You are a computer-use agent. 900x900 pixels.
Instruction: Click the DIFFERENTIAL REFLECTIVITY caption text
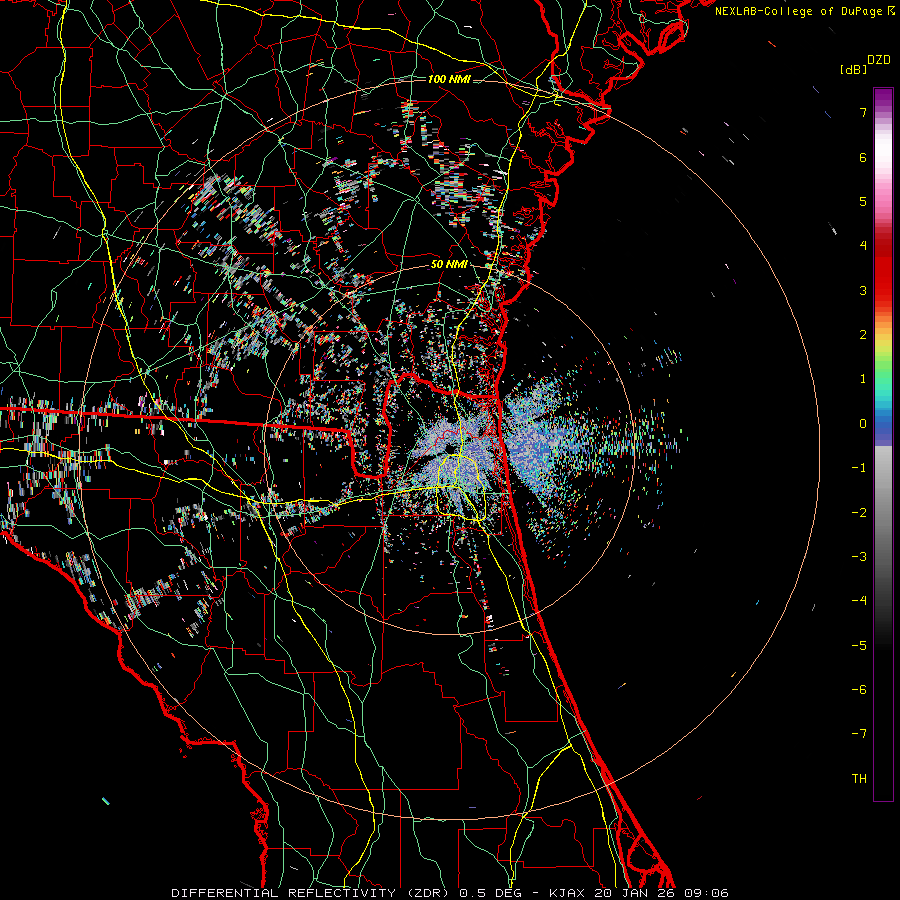pyautogui.click(x=283, y=893)
